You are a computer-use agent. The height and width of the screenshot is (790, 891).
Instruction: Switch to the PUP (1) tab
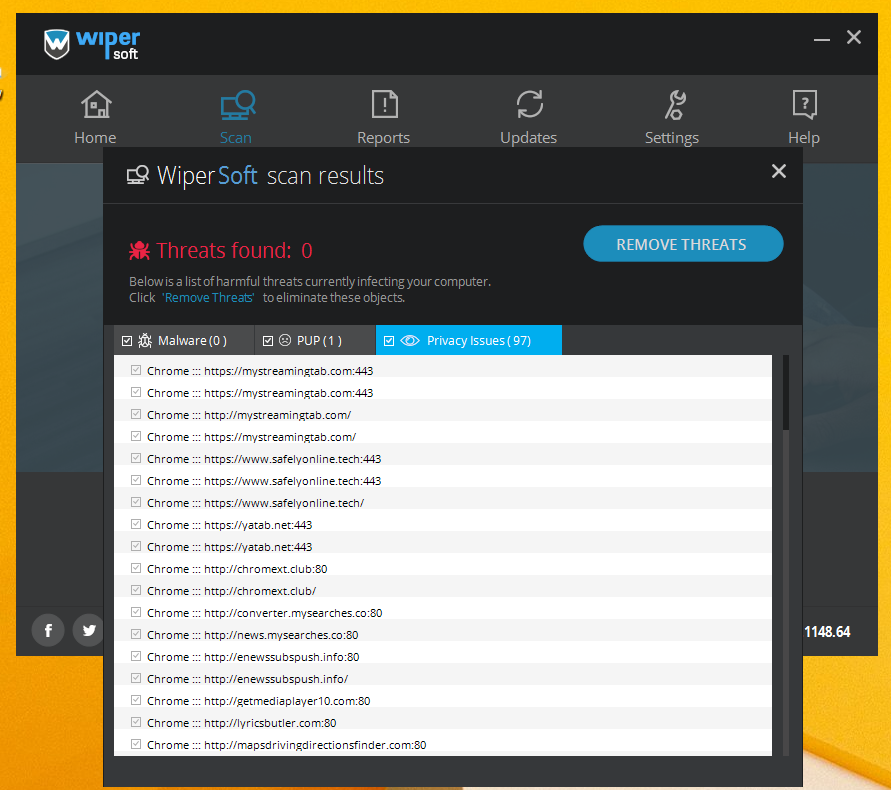315,340
